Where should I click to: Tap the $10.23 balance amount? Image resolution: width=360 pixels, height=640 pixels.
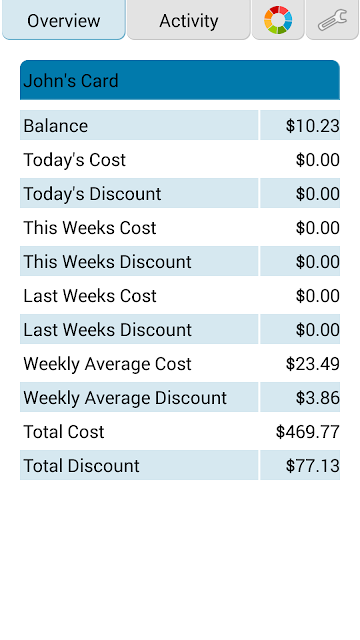click(313, 126)
